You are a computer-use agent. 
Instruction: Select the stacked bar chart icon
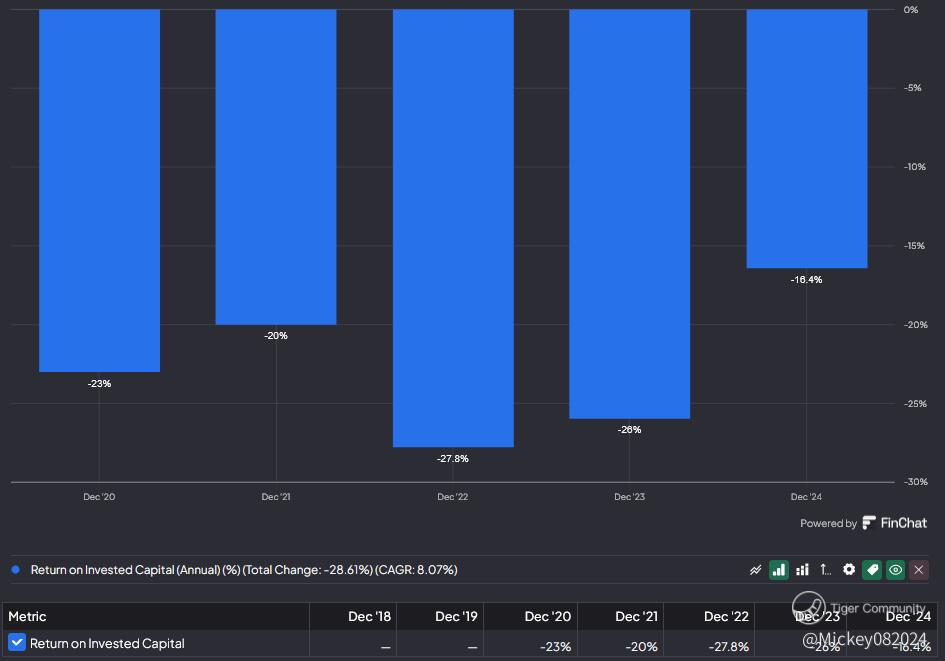tap(802, 570)
